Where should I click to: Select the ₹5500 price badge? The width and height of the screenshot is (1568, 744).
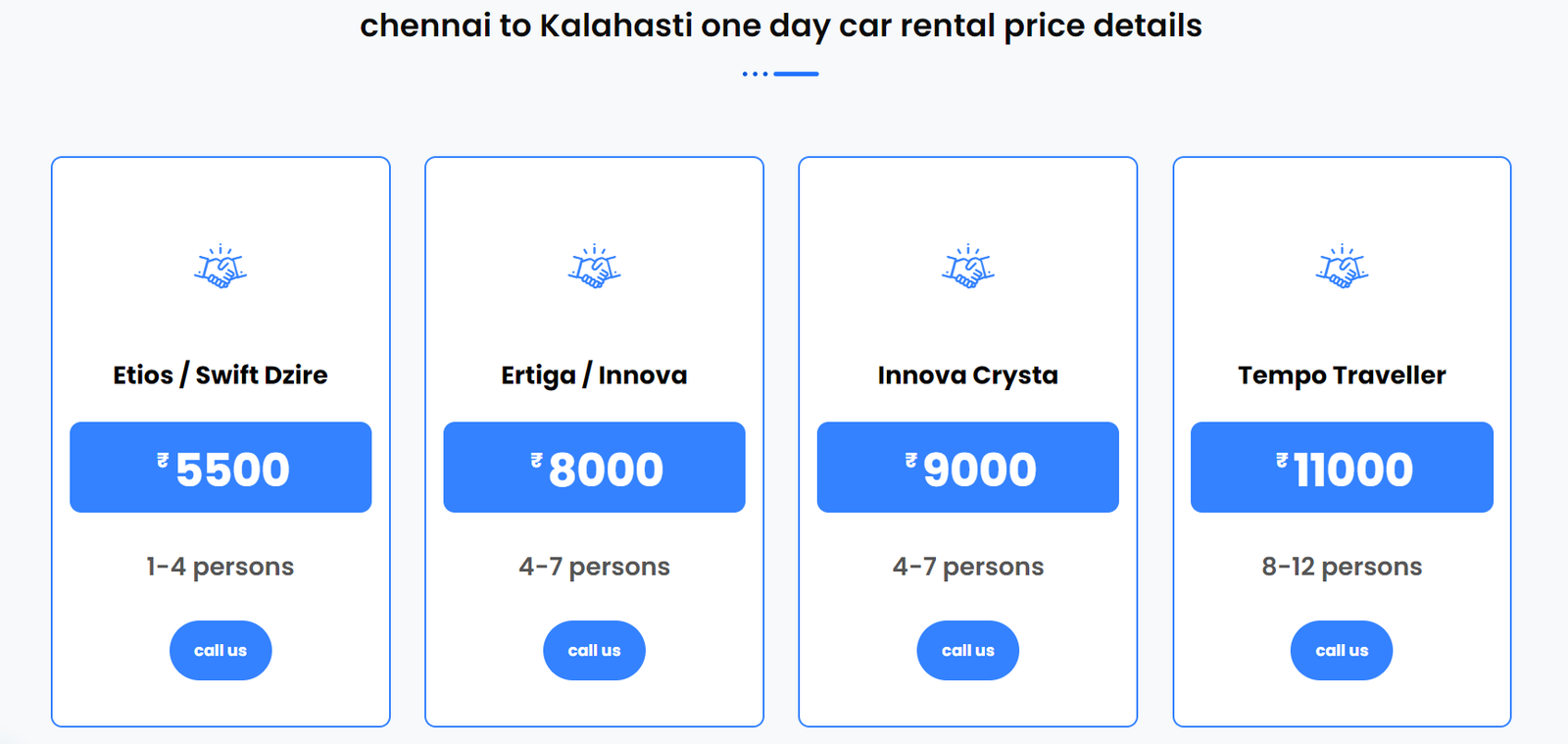tap(220, 468)
